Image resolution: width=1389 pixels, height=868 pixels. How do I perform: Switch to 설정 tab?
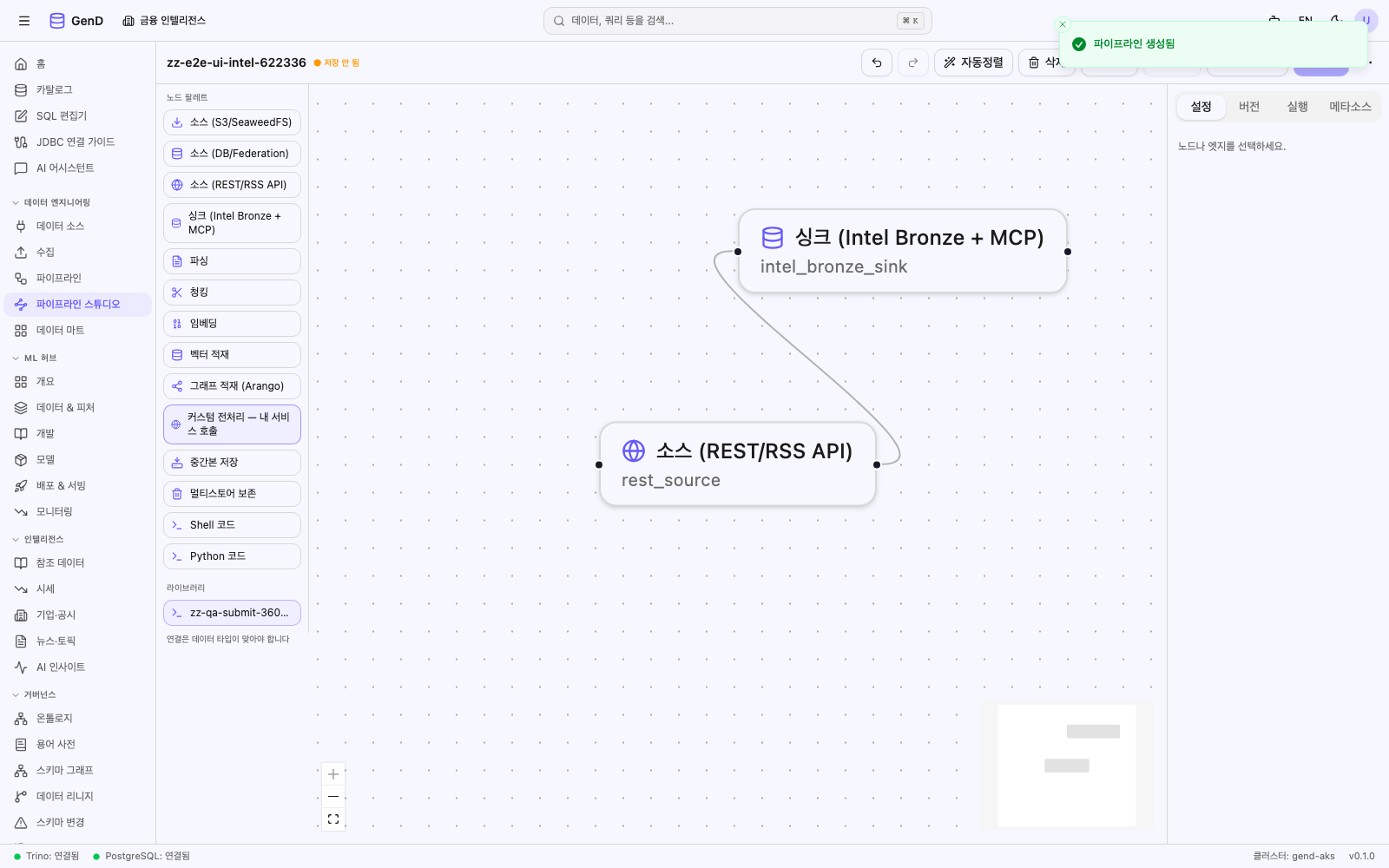[1201, 107]
